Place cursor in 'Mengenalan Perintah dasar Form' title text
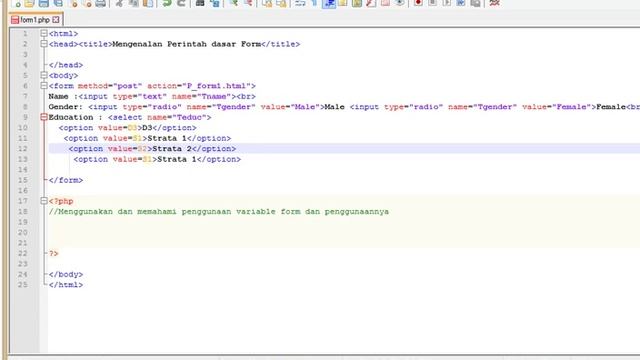Image resolution: width=640 pixels, height=360 pixels. tap(187, 44)
